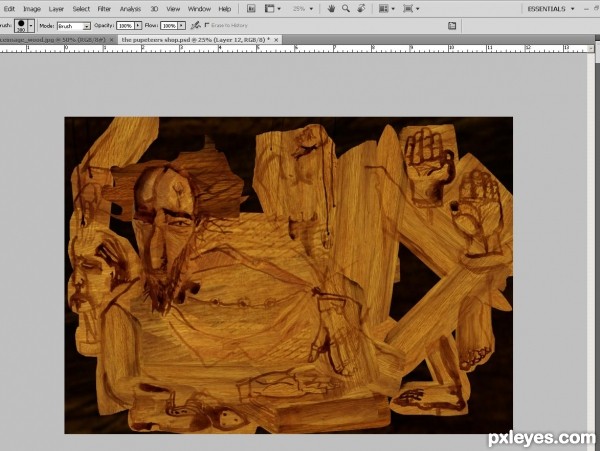Switch to the wood.jpg document tab
This screenshot has height=451, width=600.
53,40
